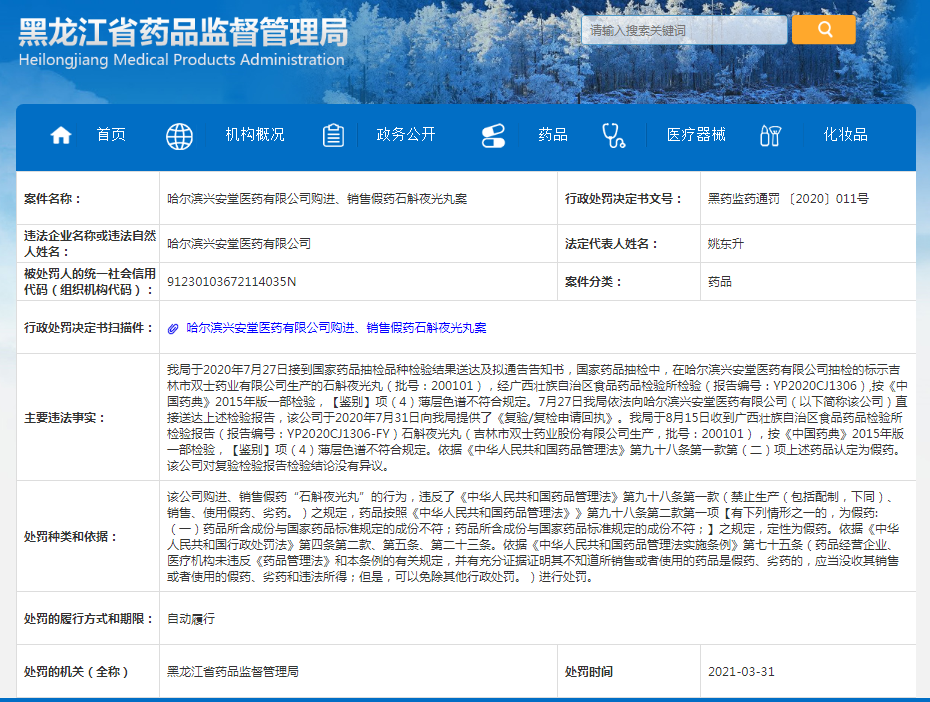Click the Heilongjiang Medical Products Administration subtitle

pyautogui.click(x=181, y=60)
